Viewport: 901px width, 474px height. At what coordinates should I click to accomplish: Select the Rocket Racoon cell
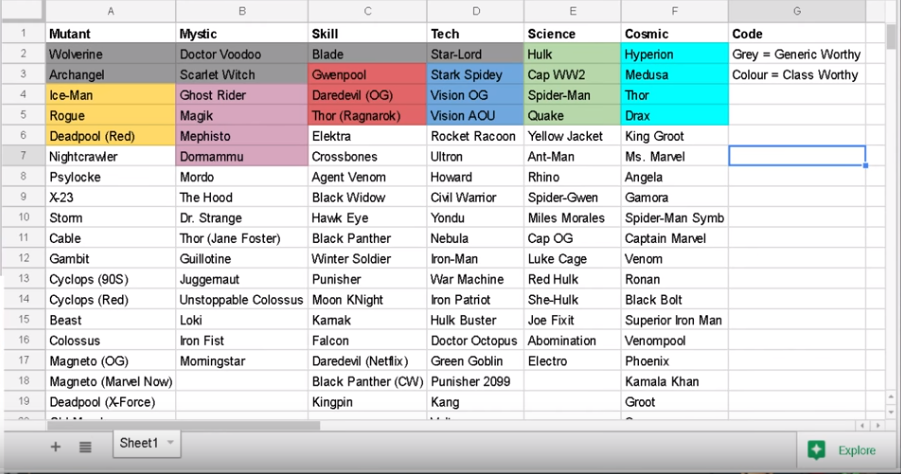[x=476, y=136]
